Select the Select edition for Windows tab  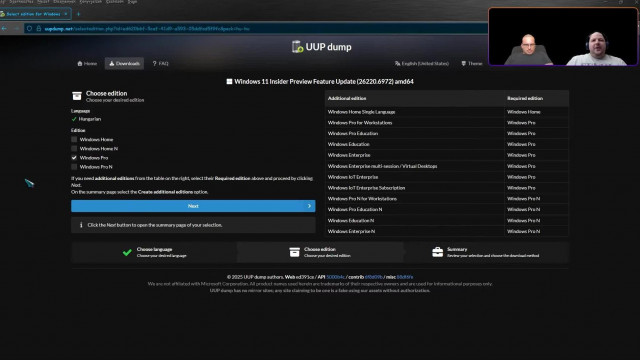pos(35,14)
